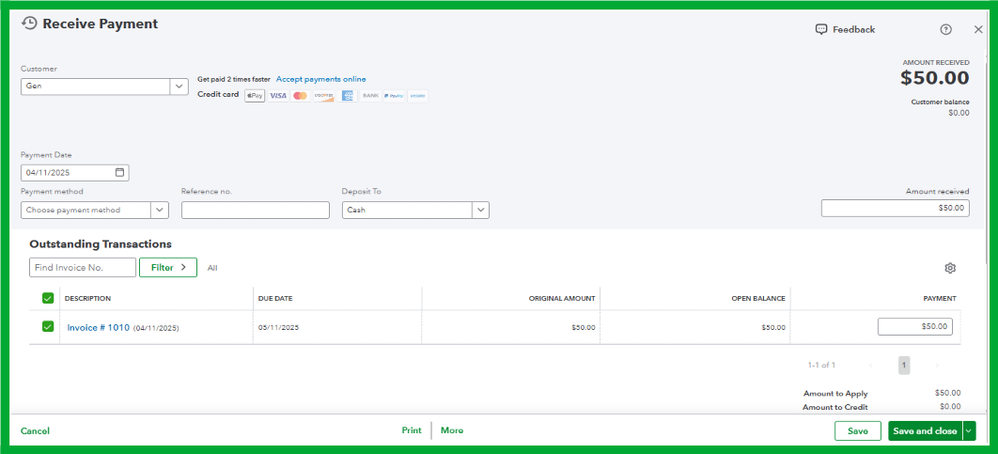Toggle the select-all transactions checkbox
Viewport: 998px width, 454px height.
tap(47, 298)
